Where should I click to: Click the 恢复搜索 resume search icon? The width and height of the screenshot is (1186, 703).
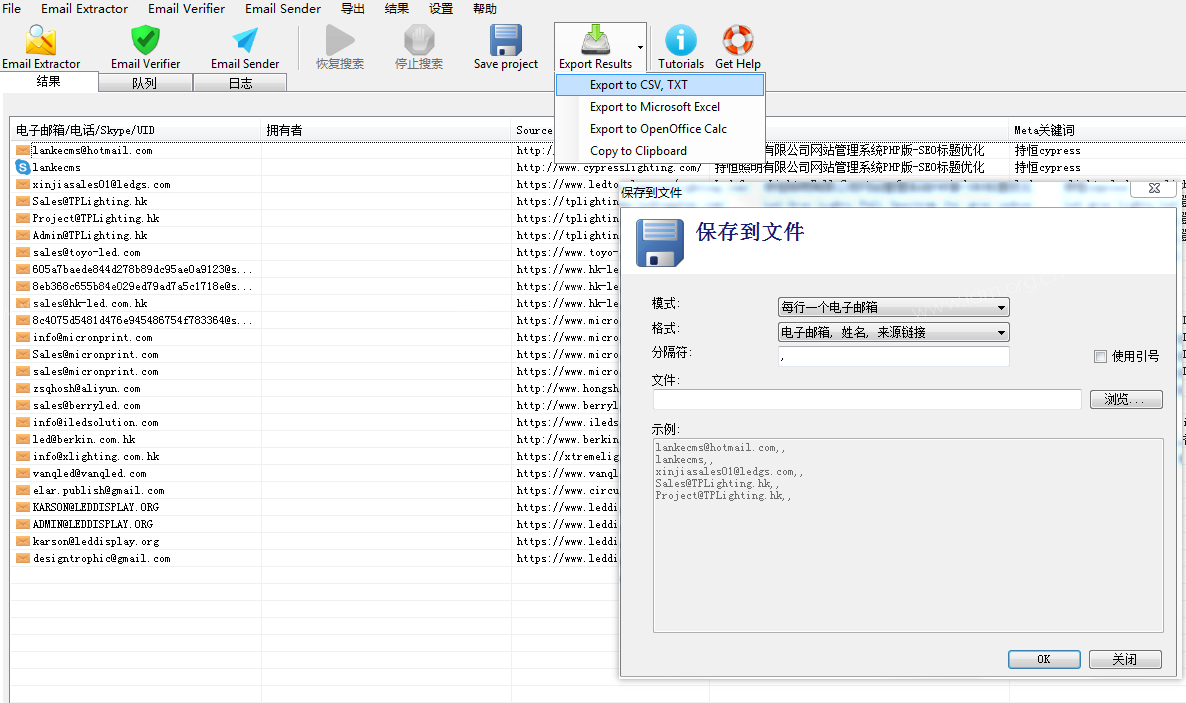point(340,40)
